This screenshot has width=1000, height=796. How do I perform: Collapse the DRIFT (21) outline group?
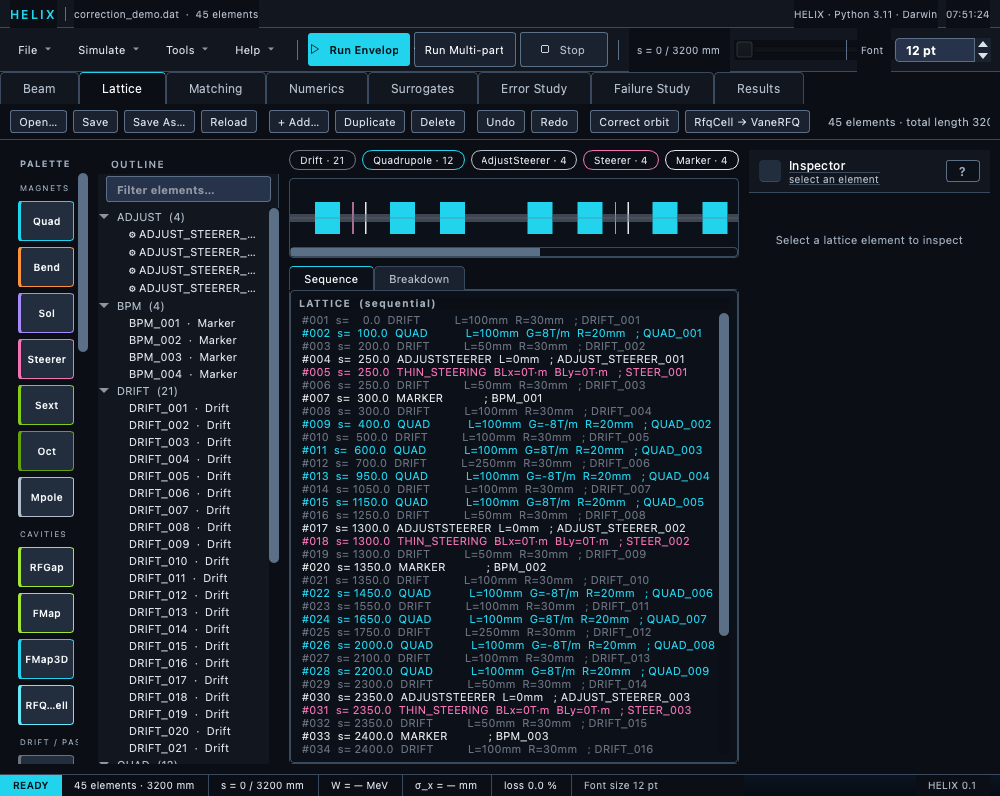click(105, 391)
